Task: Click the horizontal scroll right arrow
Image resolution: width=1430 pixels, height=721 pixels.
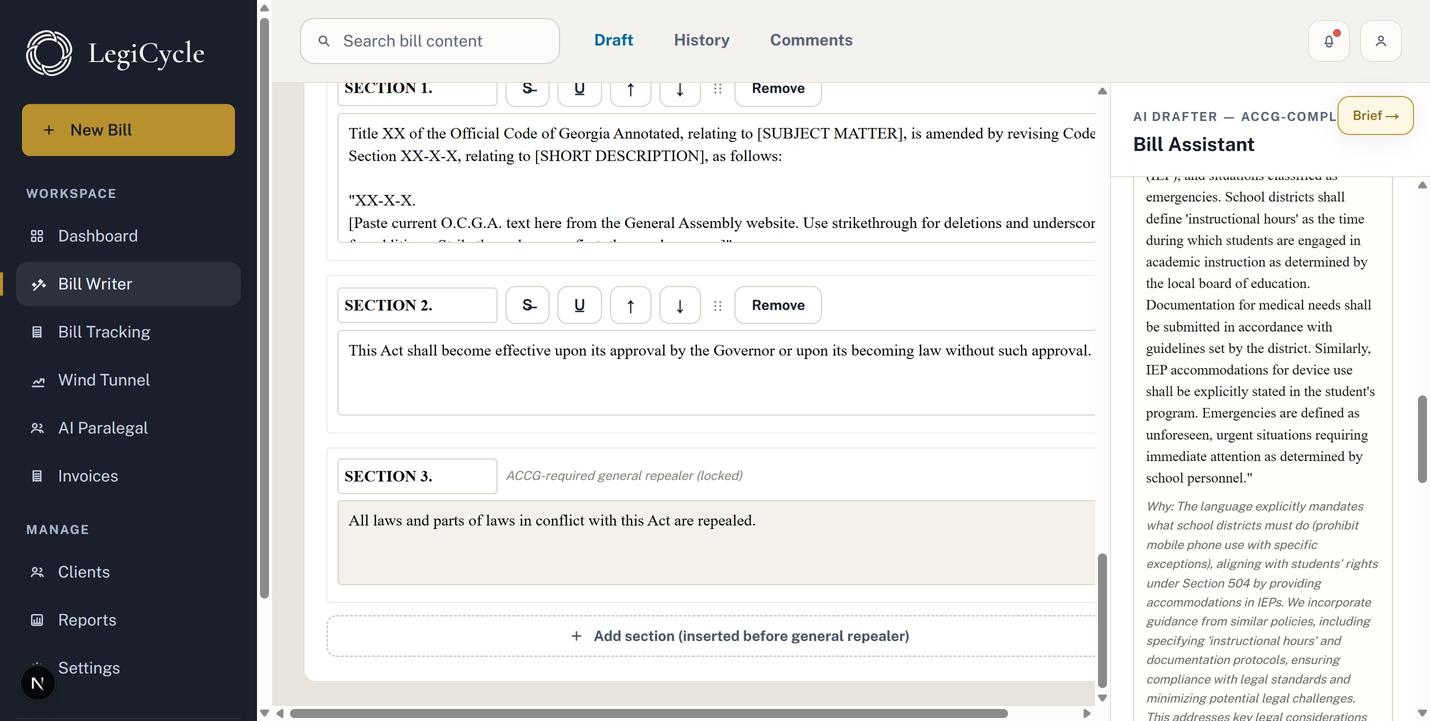Action: (1087, 713)
